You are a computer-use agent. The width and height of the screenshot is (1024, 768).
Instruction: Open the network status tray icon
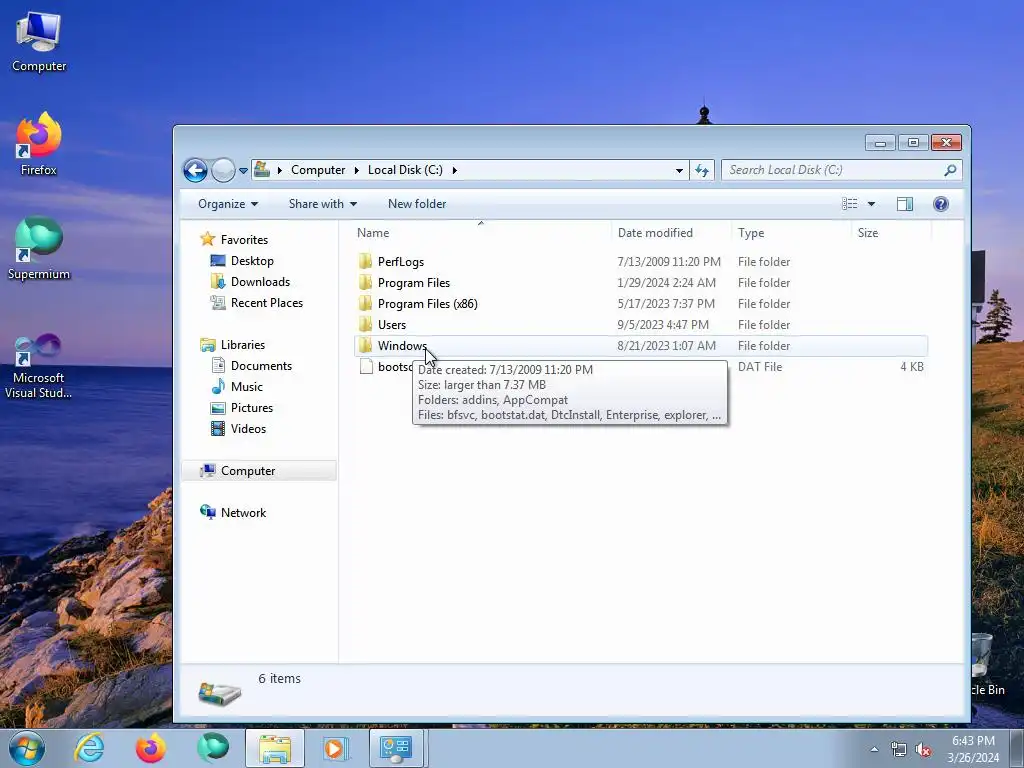pyautogui.click(x=899, y=750)
